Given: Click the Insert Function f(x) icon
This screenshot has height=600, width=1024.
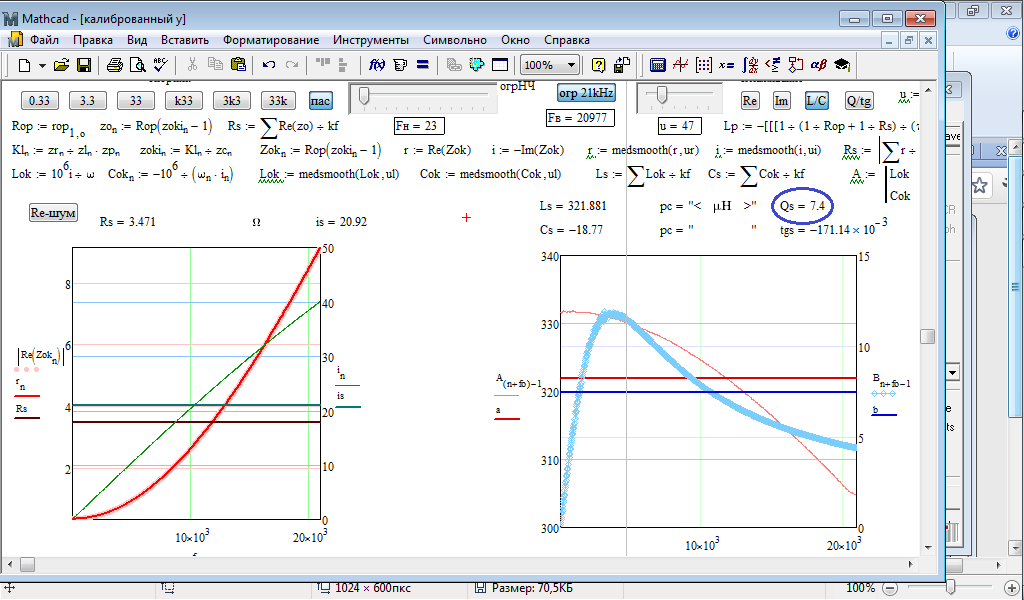Looking at the screenshot, I should coord(377,65).
